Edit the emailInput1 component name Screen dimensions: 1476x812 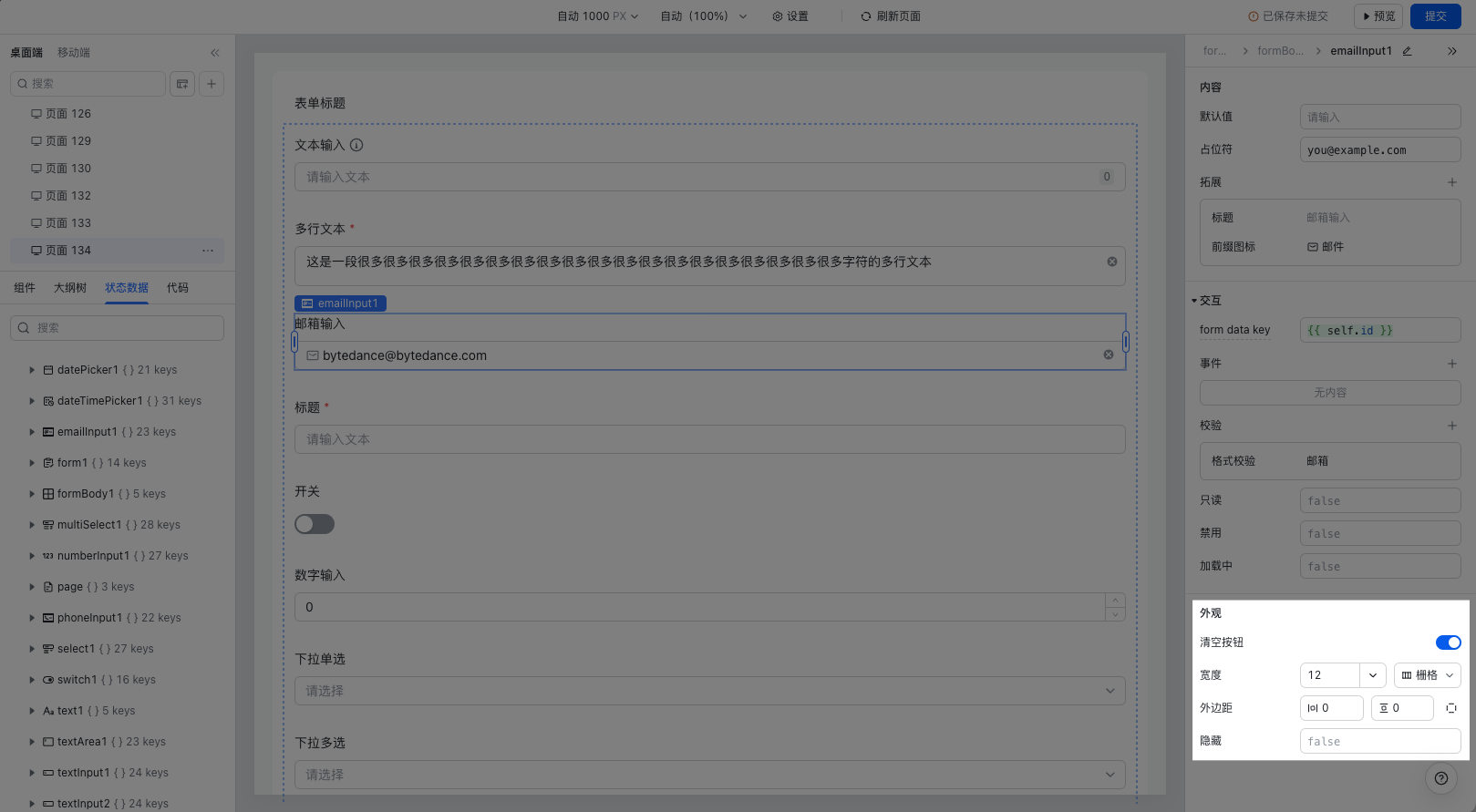[1407, 51]
